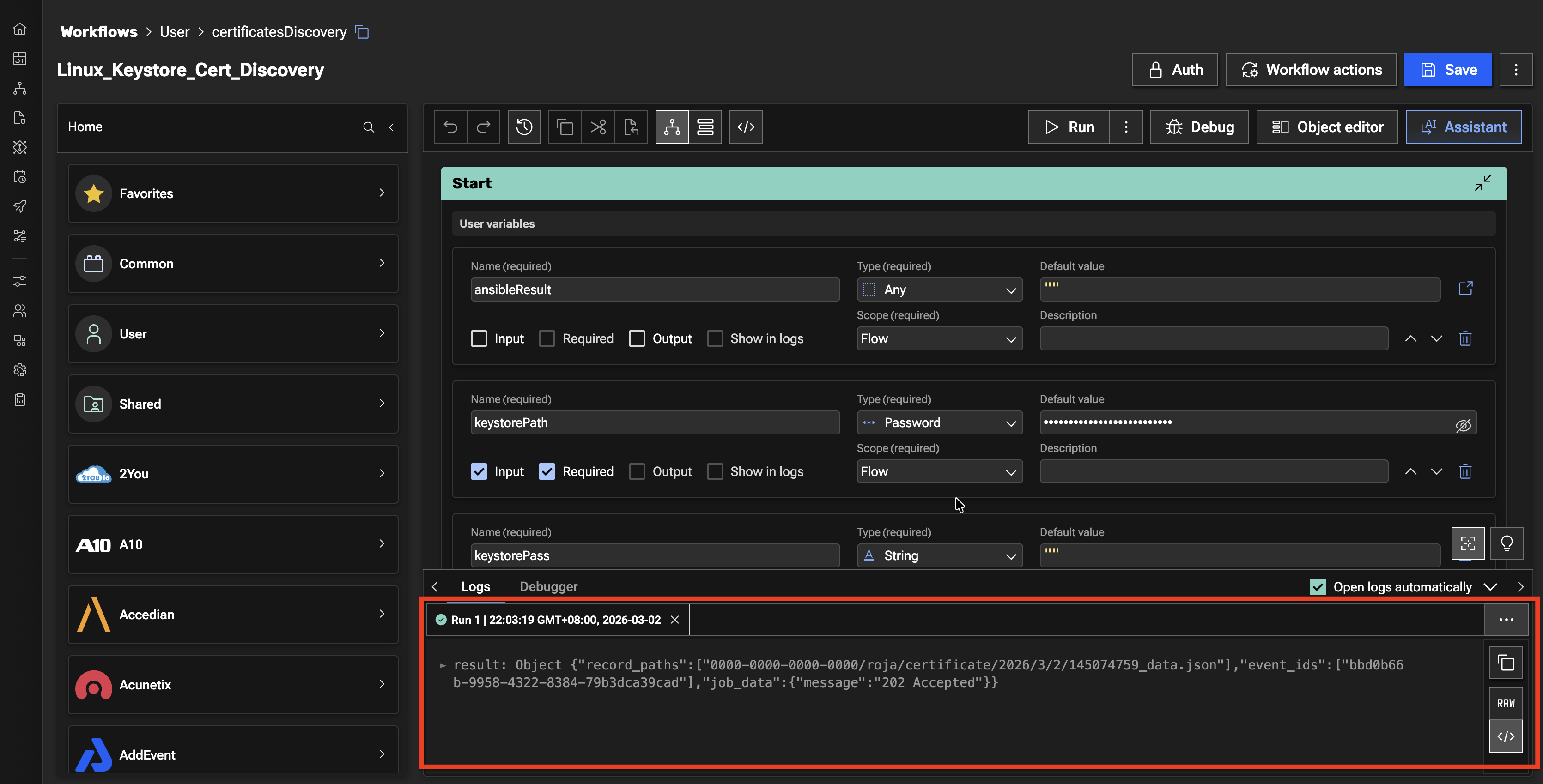Screen dimensions: 1543x784
Task: Disable Open logs automatically checkbox
Action: click(x=1317, y=587)
